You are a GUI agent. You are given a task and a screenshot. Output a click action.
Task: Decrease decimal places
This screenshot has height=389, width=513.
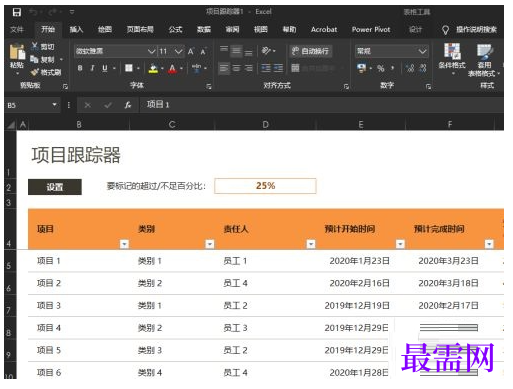click(423, 69)
